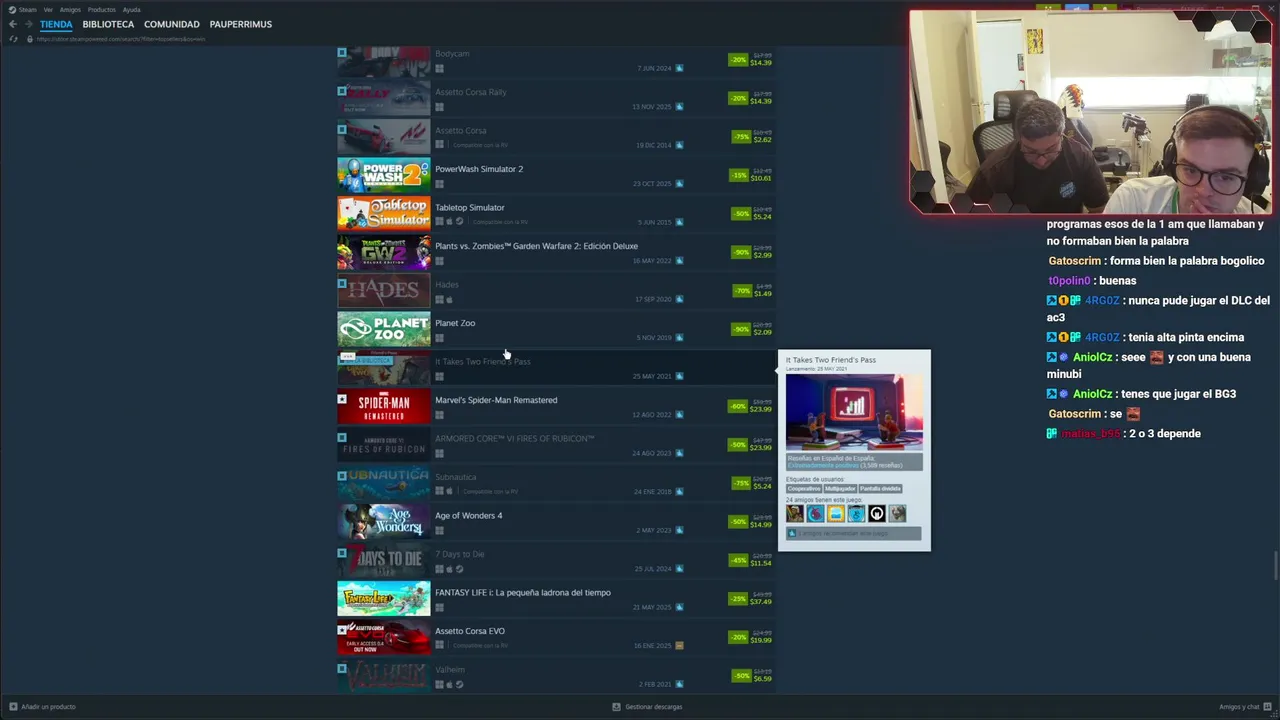Open PowerWash Simulator 2 store page

tap(479, 169)
